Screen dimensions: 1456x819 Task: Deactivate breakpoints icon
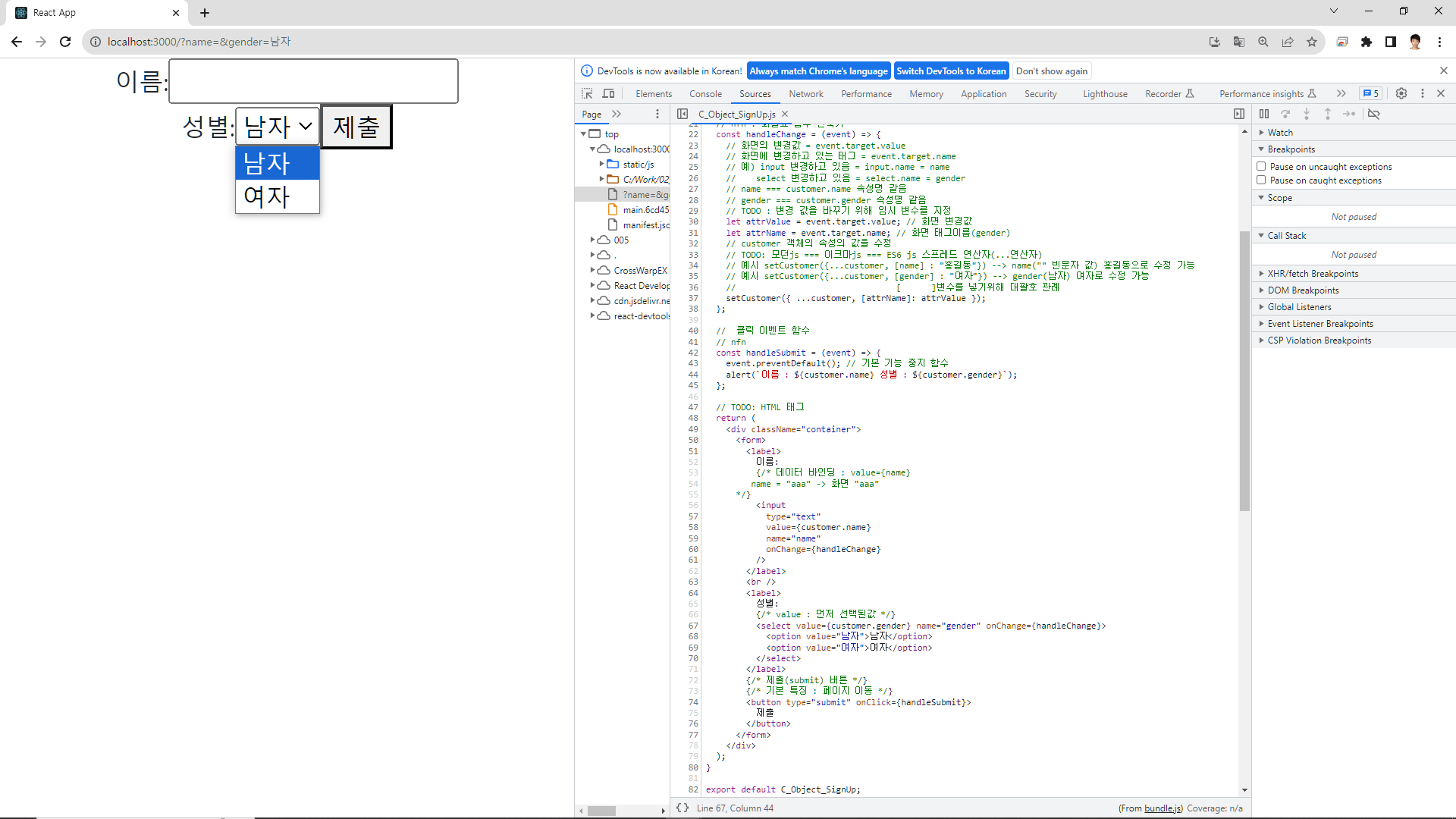pyautogui.click(x=1374, y=114)
